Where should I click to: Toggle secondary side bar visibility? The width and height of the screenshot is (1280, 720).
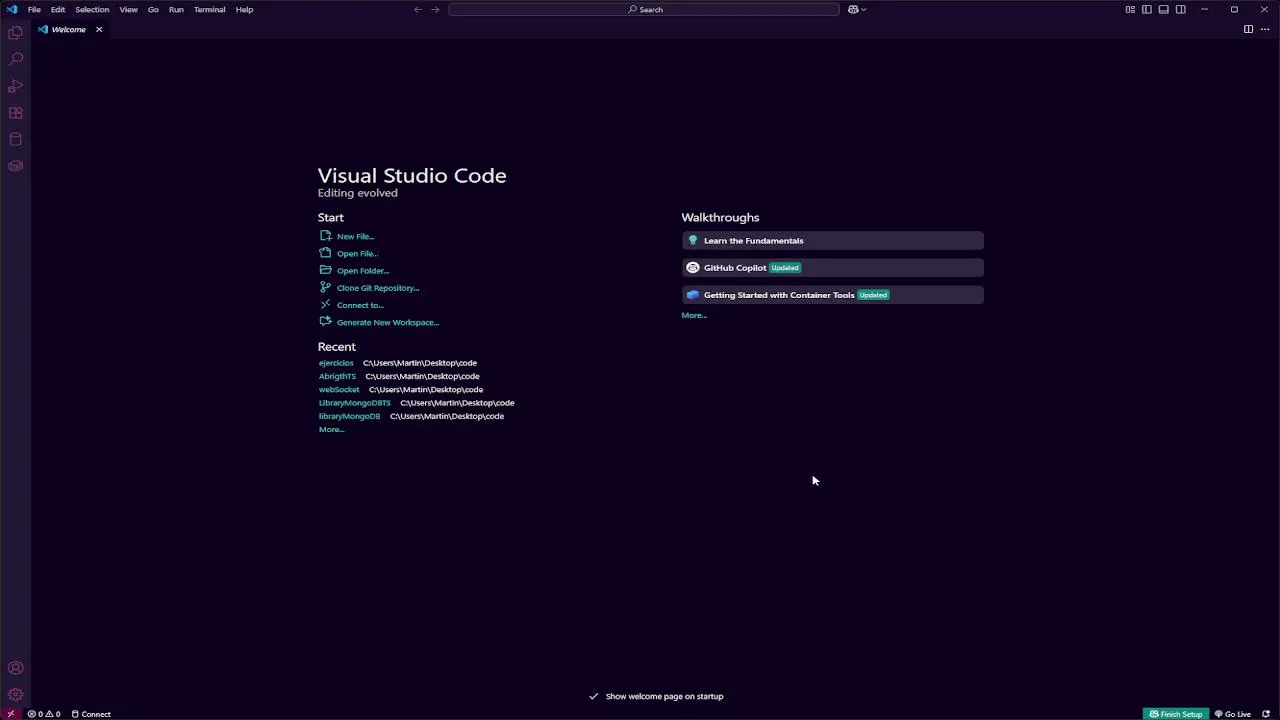point(1181,9)
